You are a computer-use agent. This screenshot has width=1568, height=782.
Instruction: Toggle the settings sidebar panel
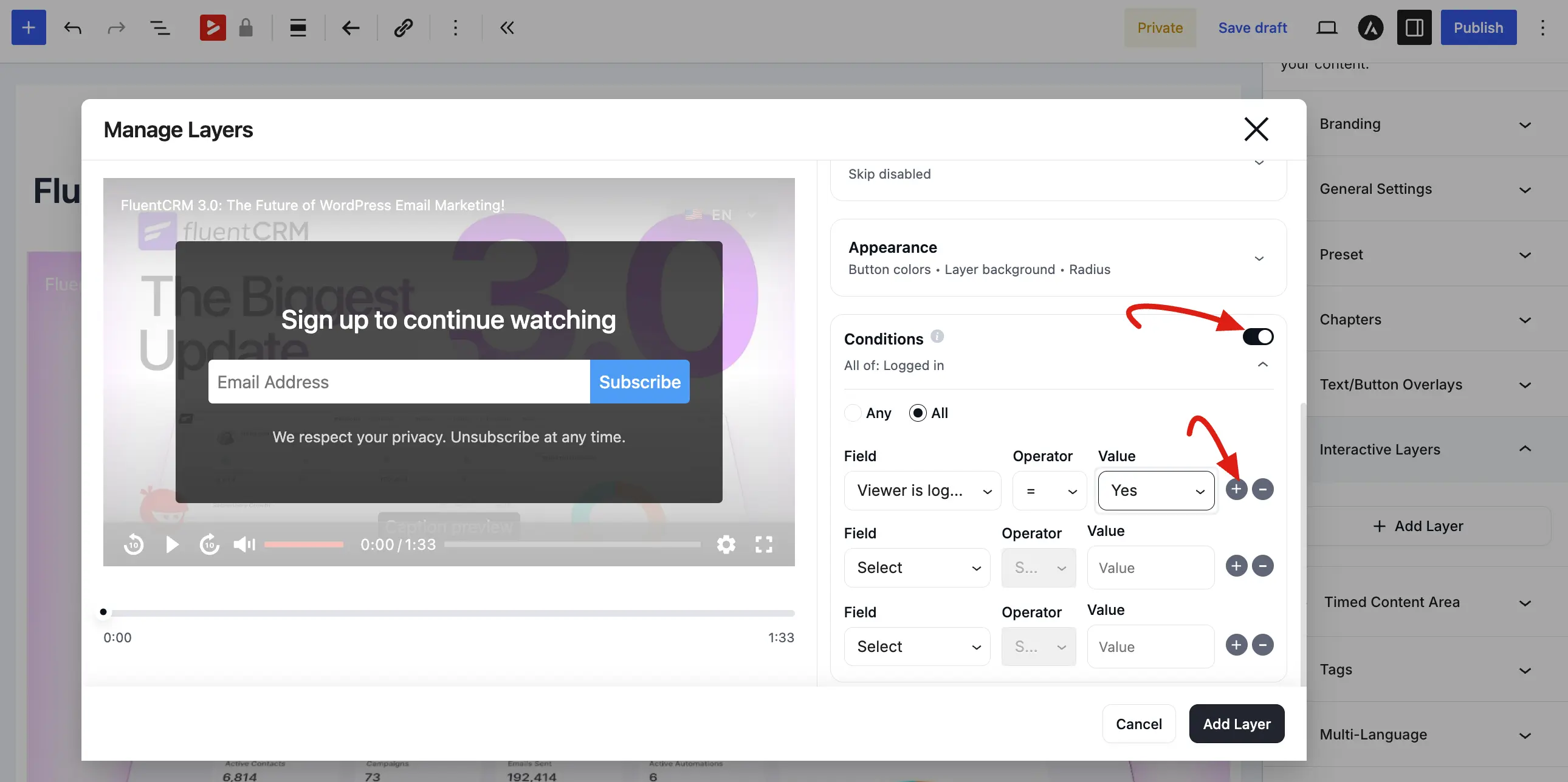1414,27
